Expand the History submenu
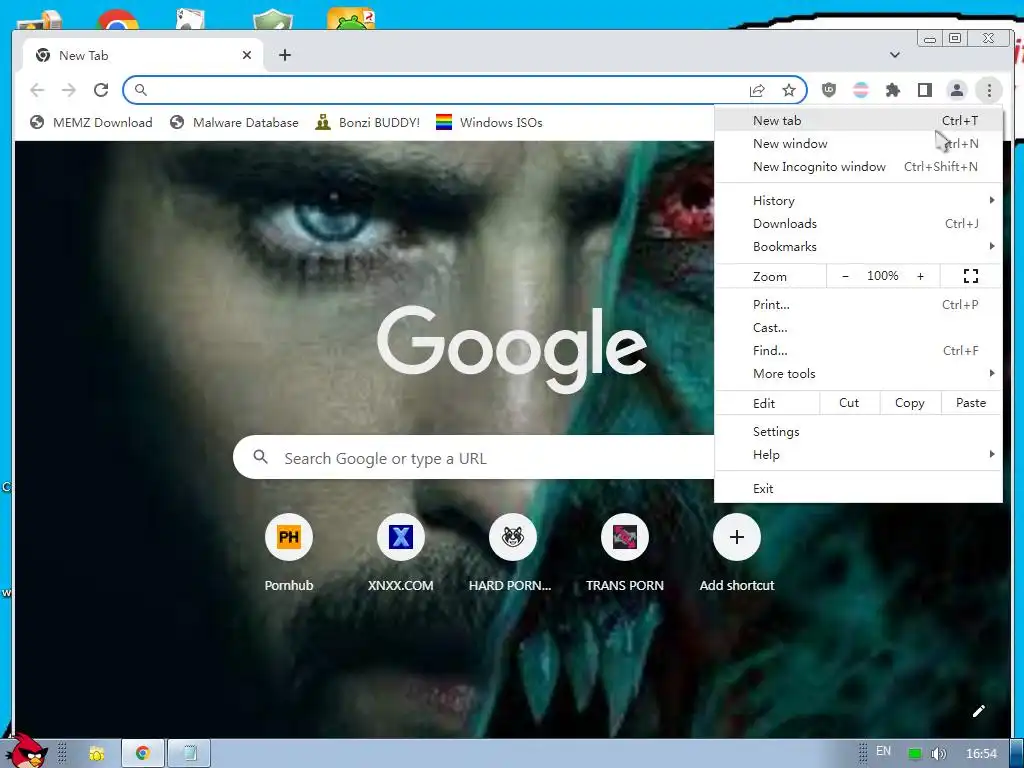The image size is (1024, 768). [x=858, y=200]
